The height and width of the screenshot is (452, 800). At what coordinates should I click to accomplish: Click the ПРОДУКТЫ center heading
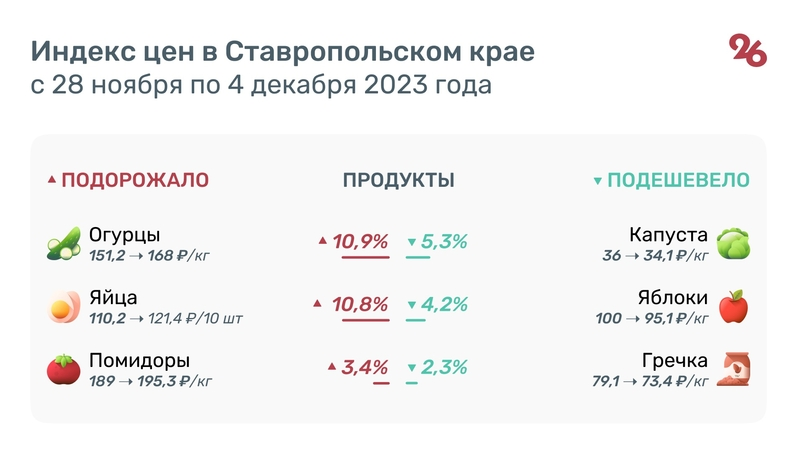click(x=399, y=181)
